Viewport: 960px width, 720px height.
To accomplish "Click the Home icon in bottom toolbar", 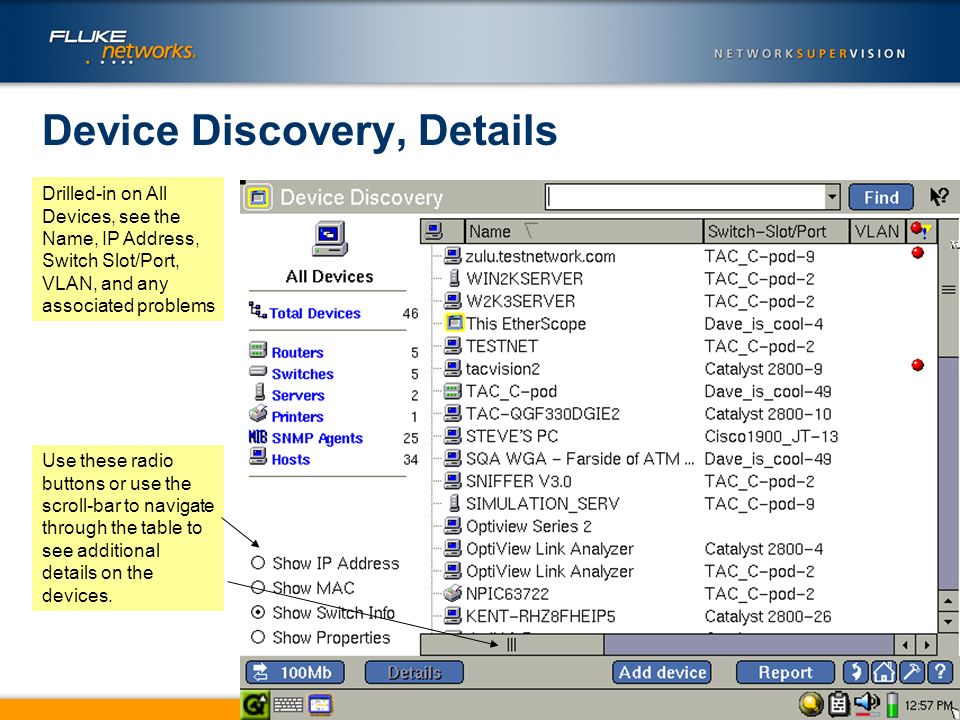I will pos(883,672).
